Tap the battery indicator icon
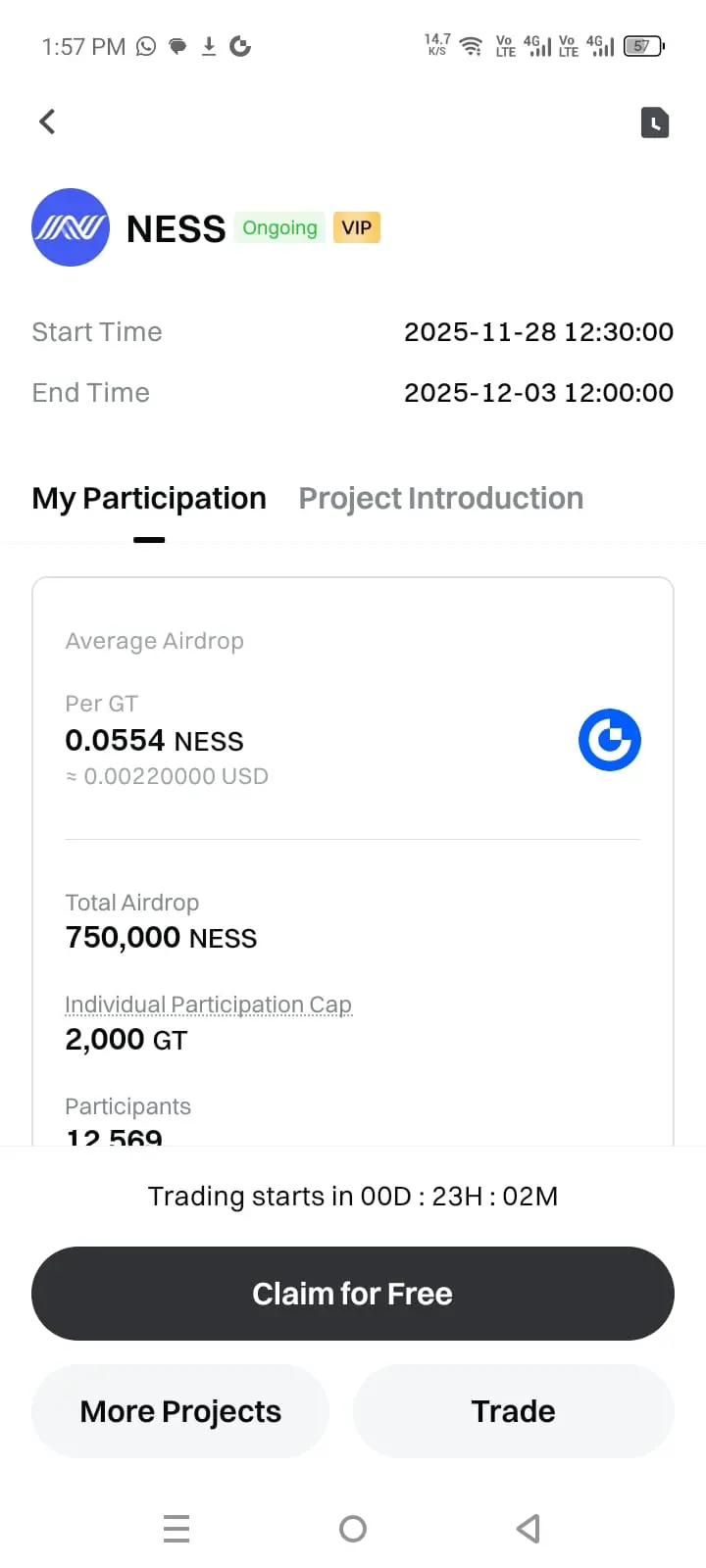The height and width of the screenshot is (1568, 706). pos(643,46)
